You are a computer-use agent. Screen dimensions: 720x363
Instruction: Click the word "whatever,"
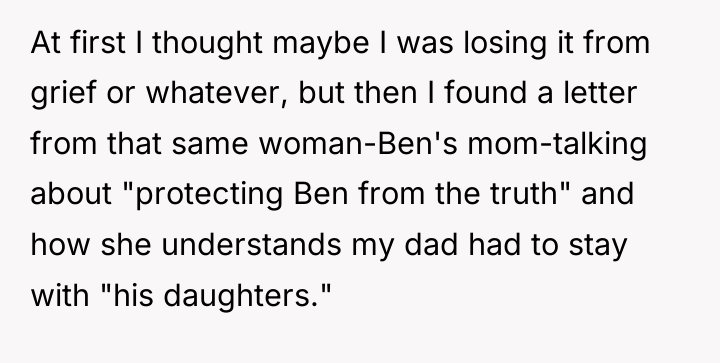point(217,93)
